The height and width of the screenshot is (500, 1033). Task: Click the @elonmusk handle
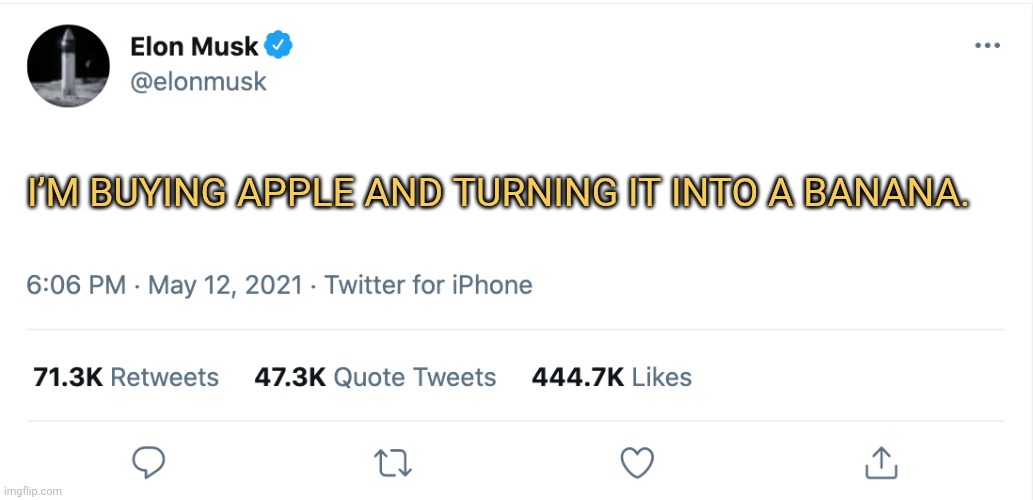click(198, 82)
